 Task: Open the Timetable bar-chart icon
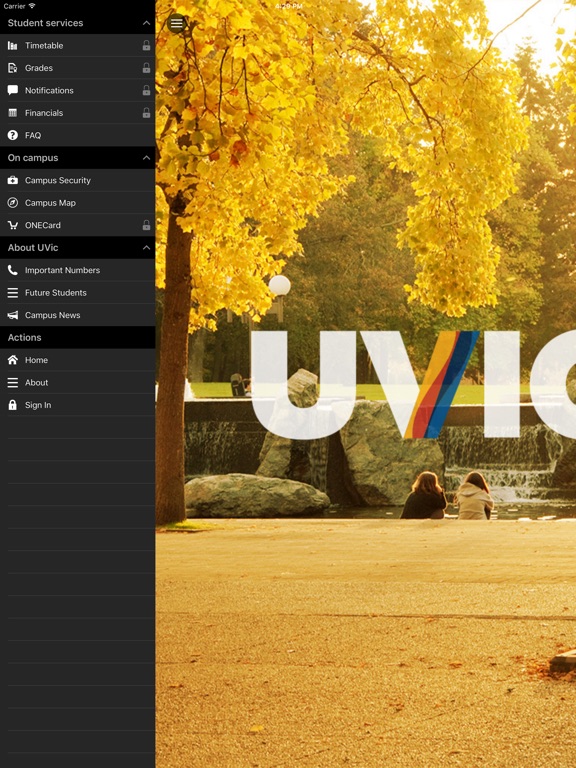click(x=13, y=46)
